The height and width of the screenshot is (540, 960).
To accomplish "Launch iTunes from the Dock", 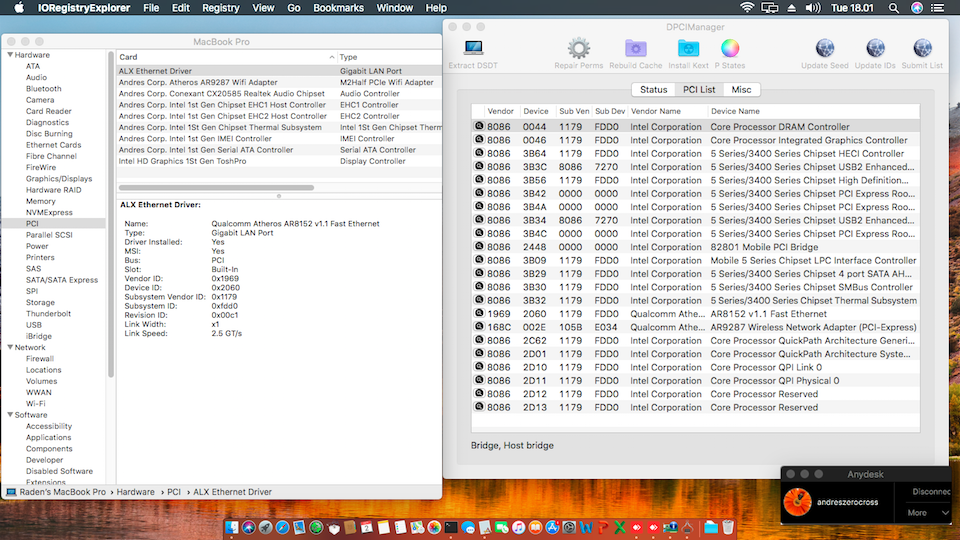I will tap(519, 527).
